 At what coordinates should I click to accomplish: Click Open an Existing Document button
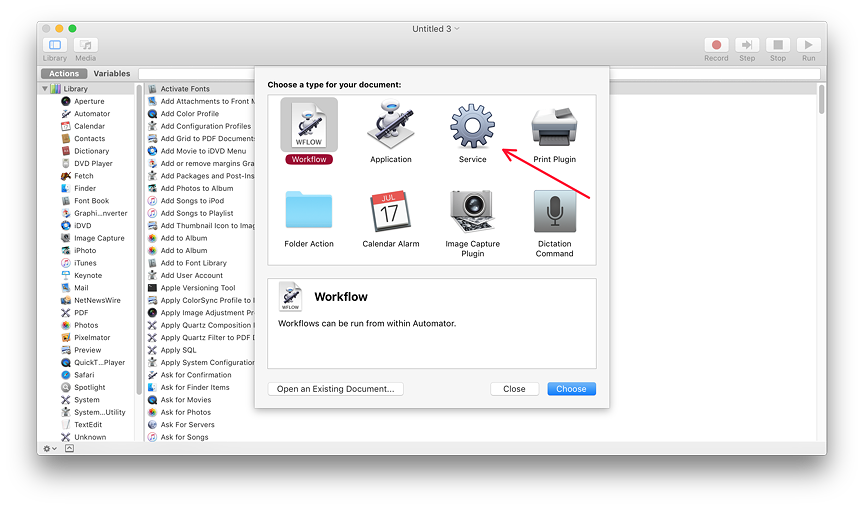pos(336,389)
